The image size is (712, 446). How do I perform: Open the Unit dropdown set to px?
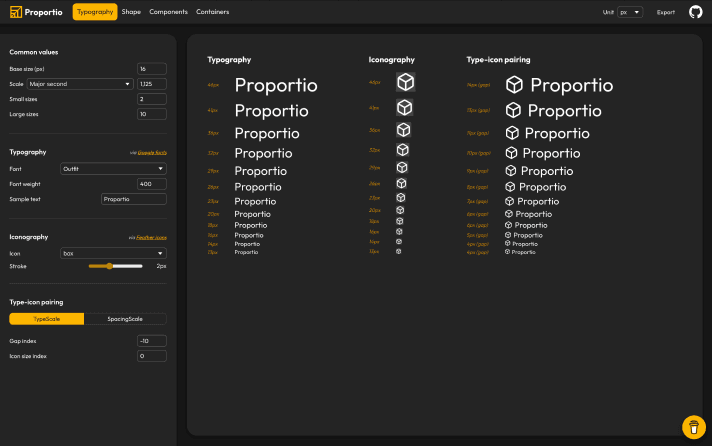coord(630,12)
